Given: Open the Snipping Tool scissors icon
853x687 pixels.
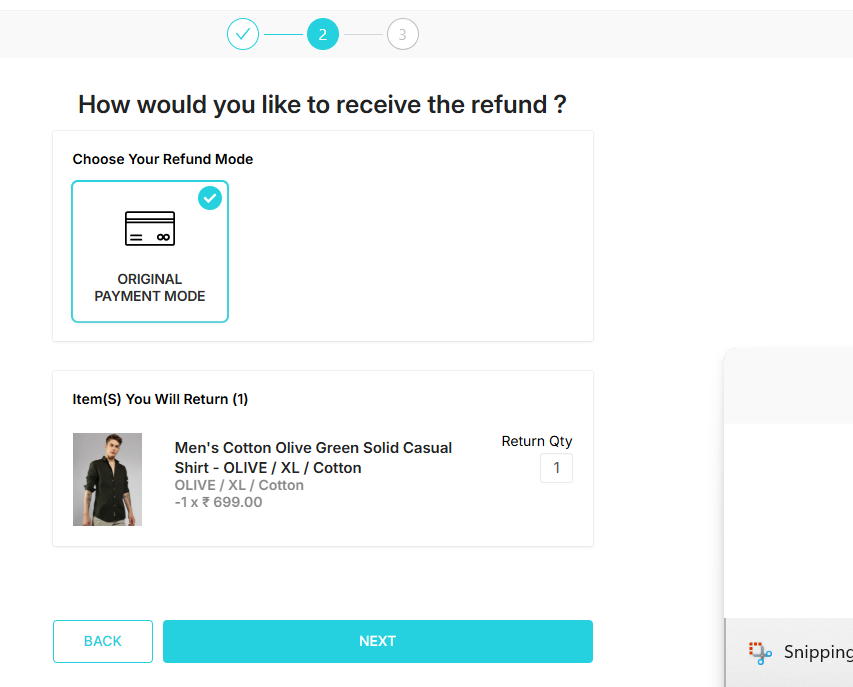Looking at the screenshot, I should tap(760, 653).
